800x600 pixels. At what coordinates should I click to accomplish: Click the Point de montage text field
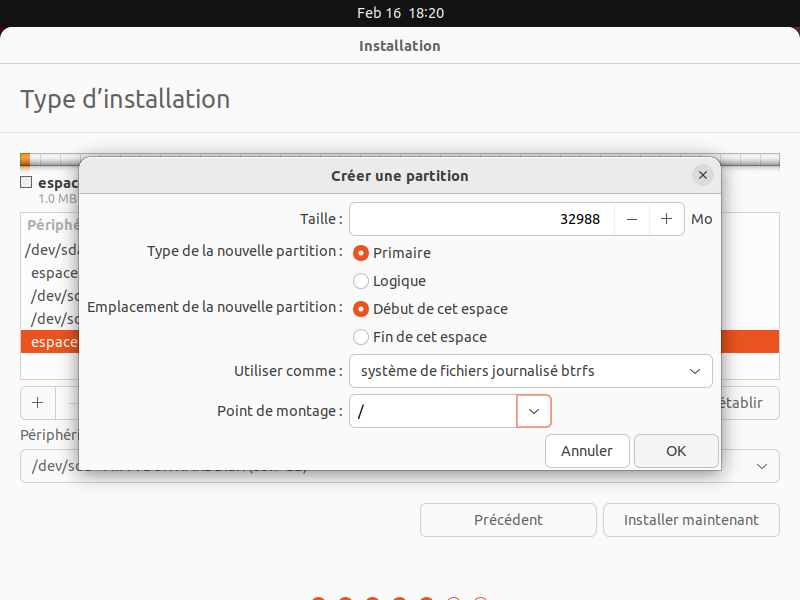pyautogui.click(x=432, y=411)
